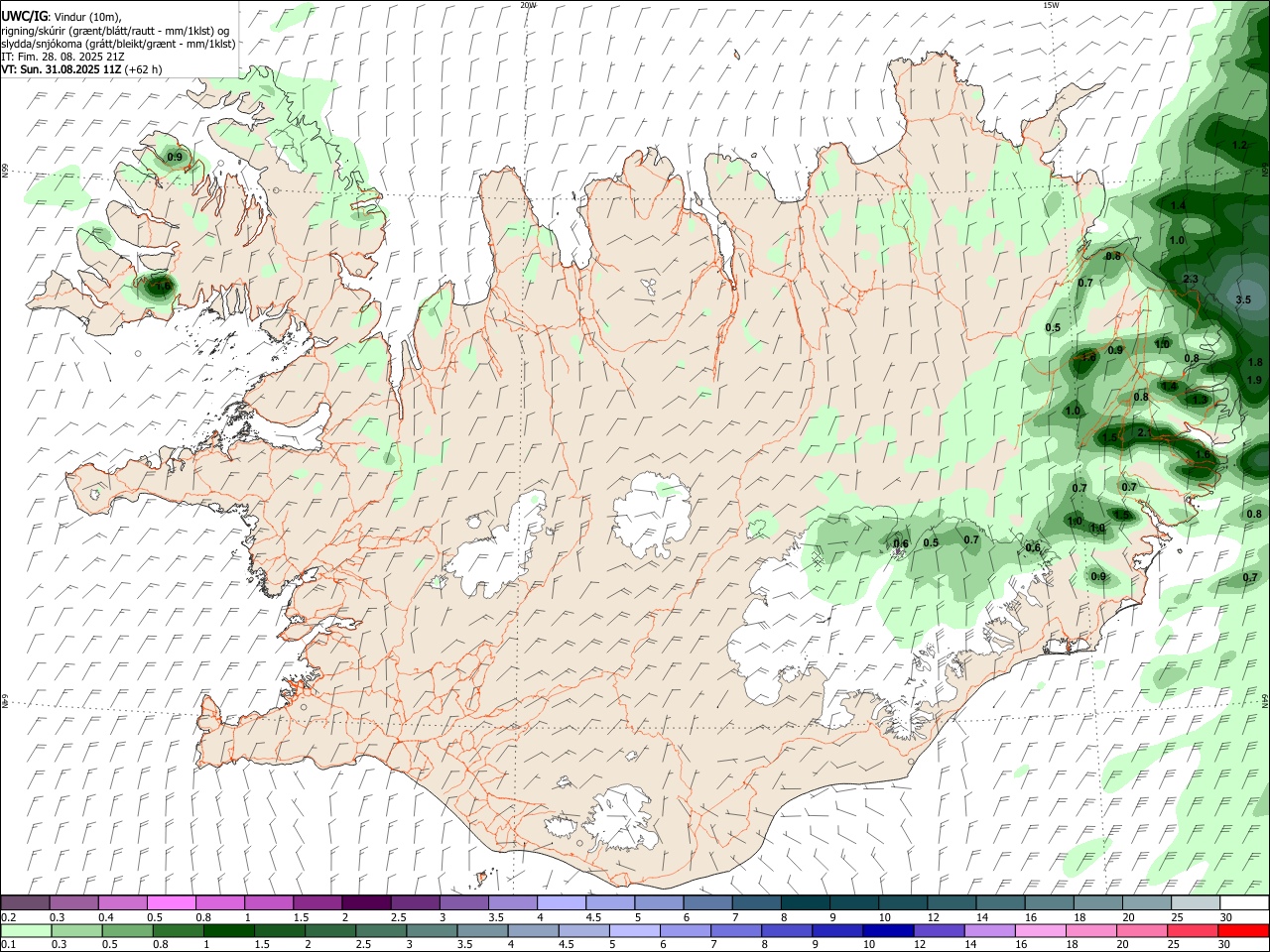Click the 'IT: Fim. 28. 08. 2025 21Z' line
This screenshot has height=952, width=1270.
[x=62, y=57]
